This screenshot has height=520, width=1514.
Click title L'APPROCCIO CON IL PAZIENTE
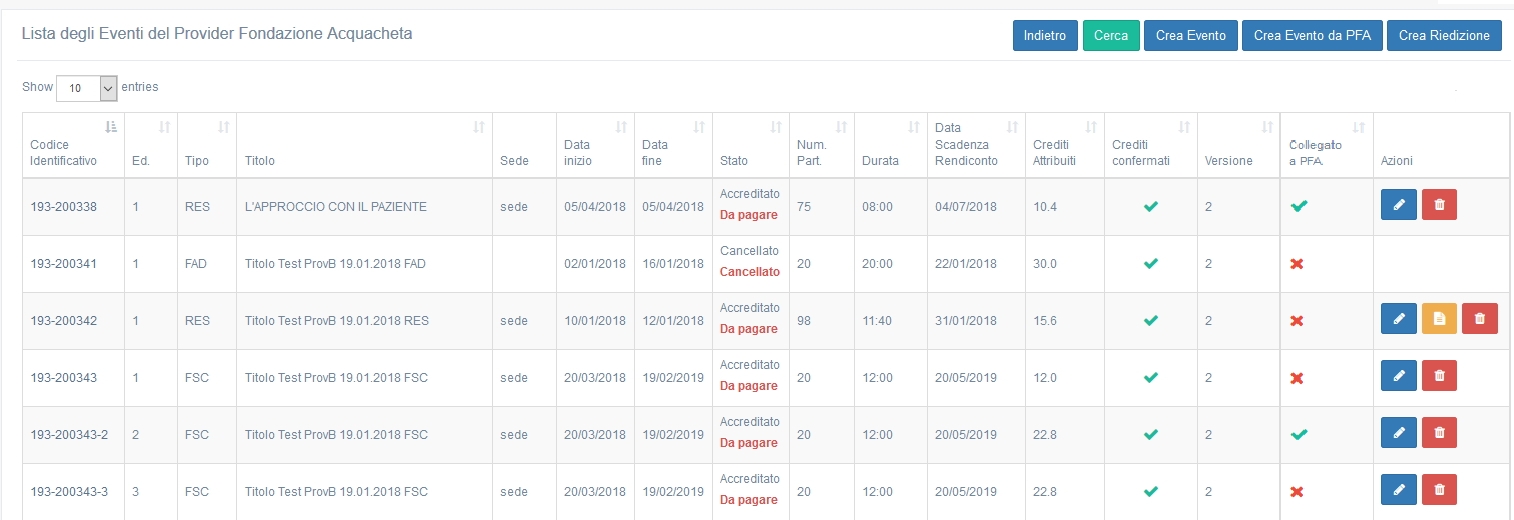[336, 207]
